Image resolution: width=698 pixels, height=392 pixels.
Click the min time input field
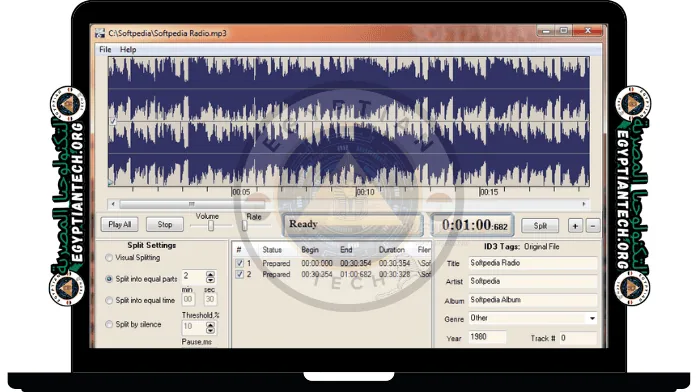tap(188, 299)
